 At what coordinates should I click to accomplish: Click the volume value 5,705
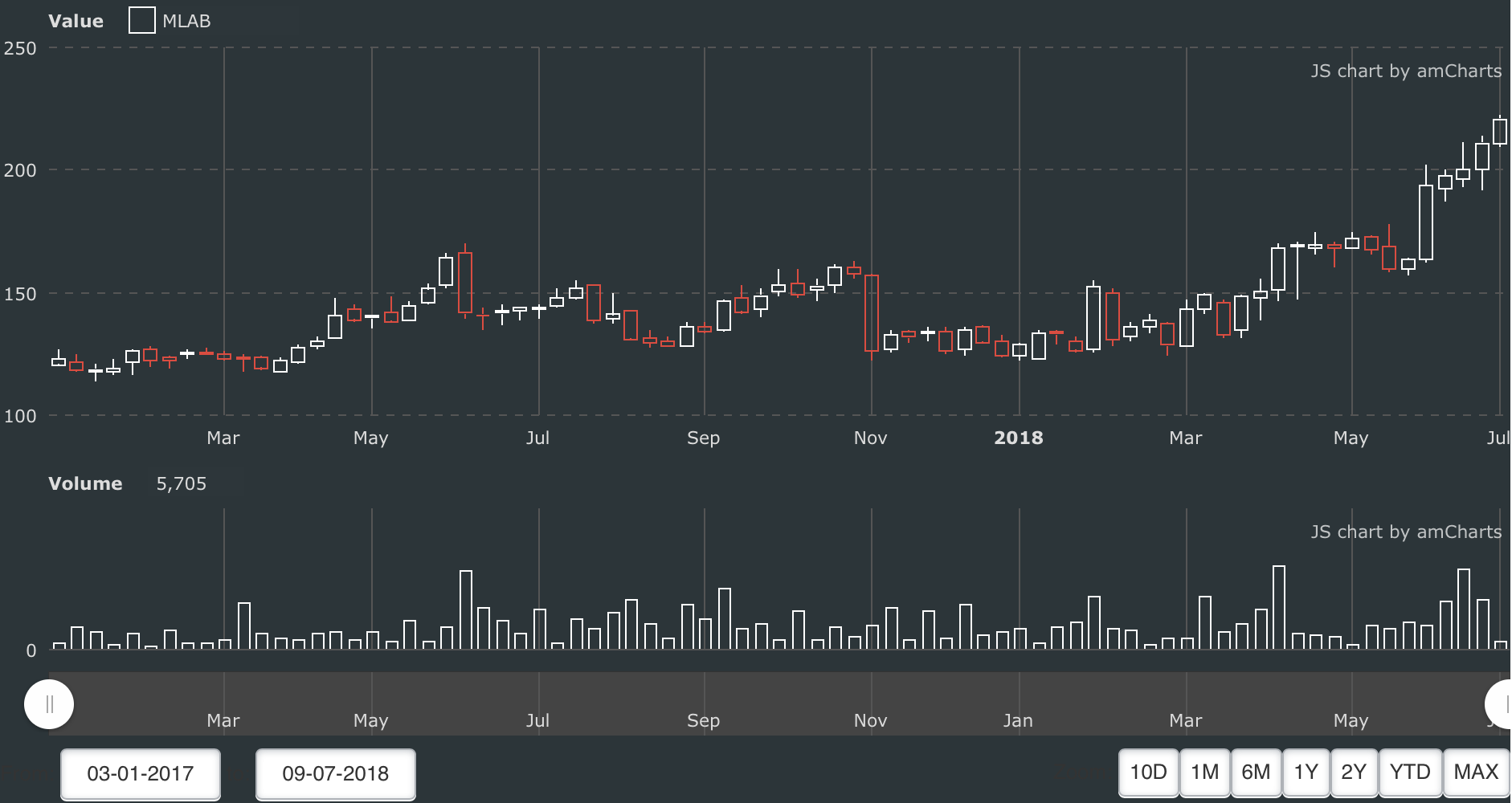coord(182,483)
